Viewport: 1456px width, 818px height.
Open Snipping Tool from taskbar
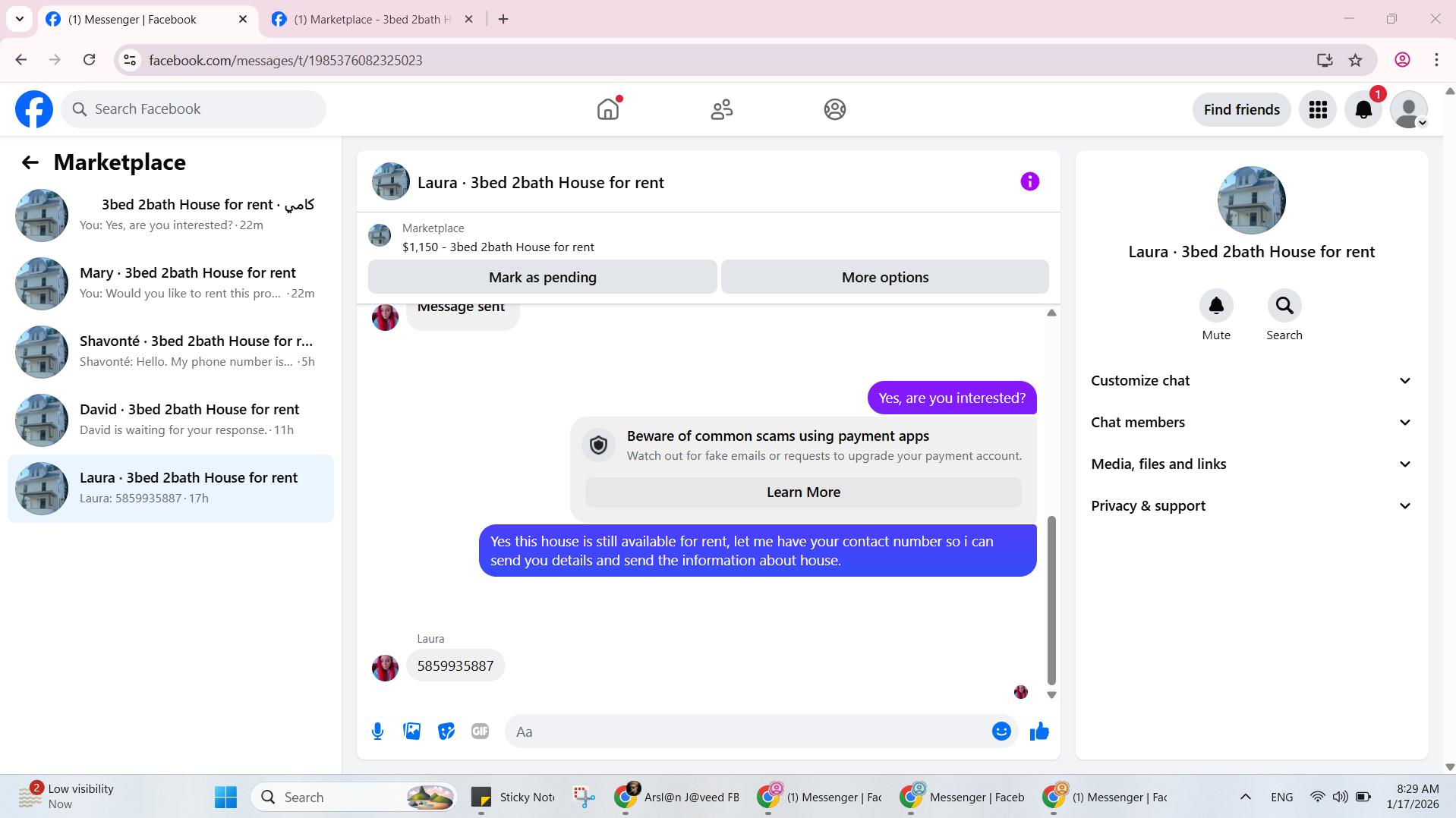coord(584,797)
